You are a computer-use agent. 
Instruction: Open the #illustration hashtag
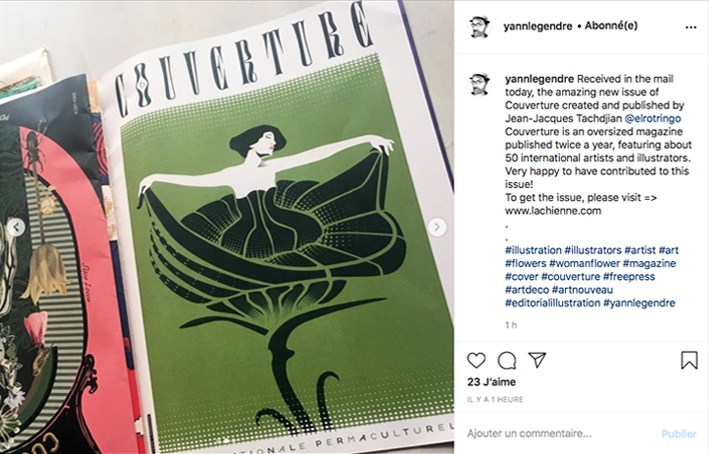click(533, 250)
